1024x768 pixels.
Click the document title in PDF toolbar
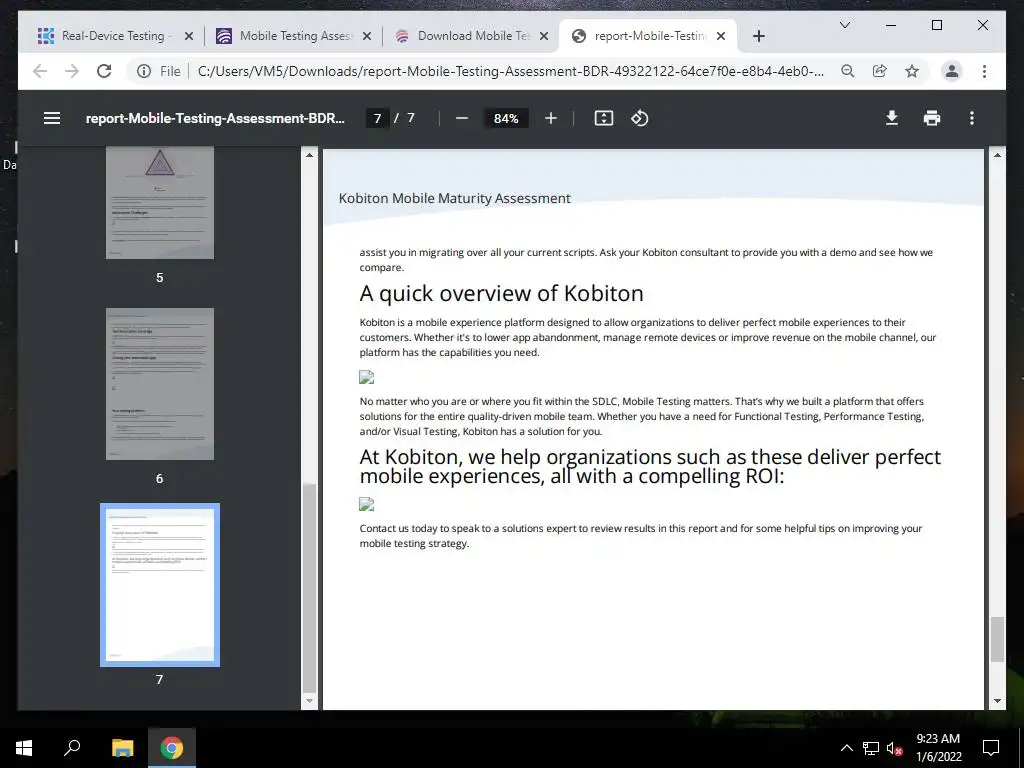pyautogui.click(x=215, y=118)
